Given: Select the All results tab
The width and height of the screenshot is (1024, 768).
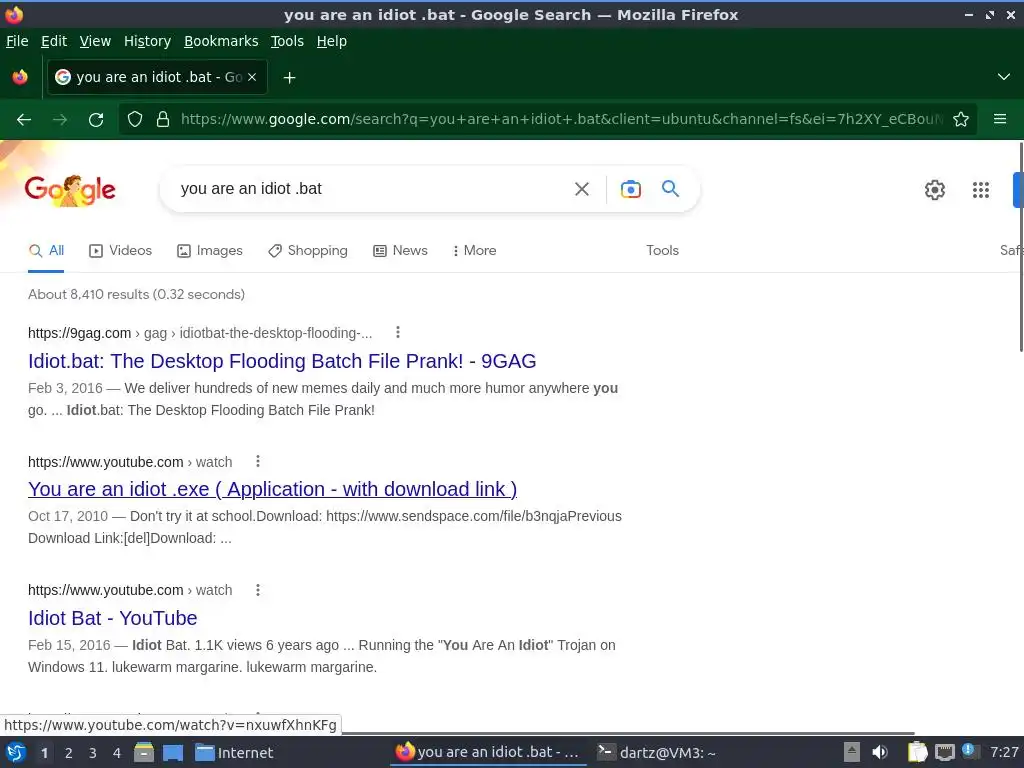Looking at the screenshot, I should click(x=46, y=251).
